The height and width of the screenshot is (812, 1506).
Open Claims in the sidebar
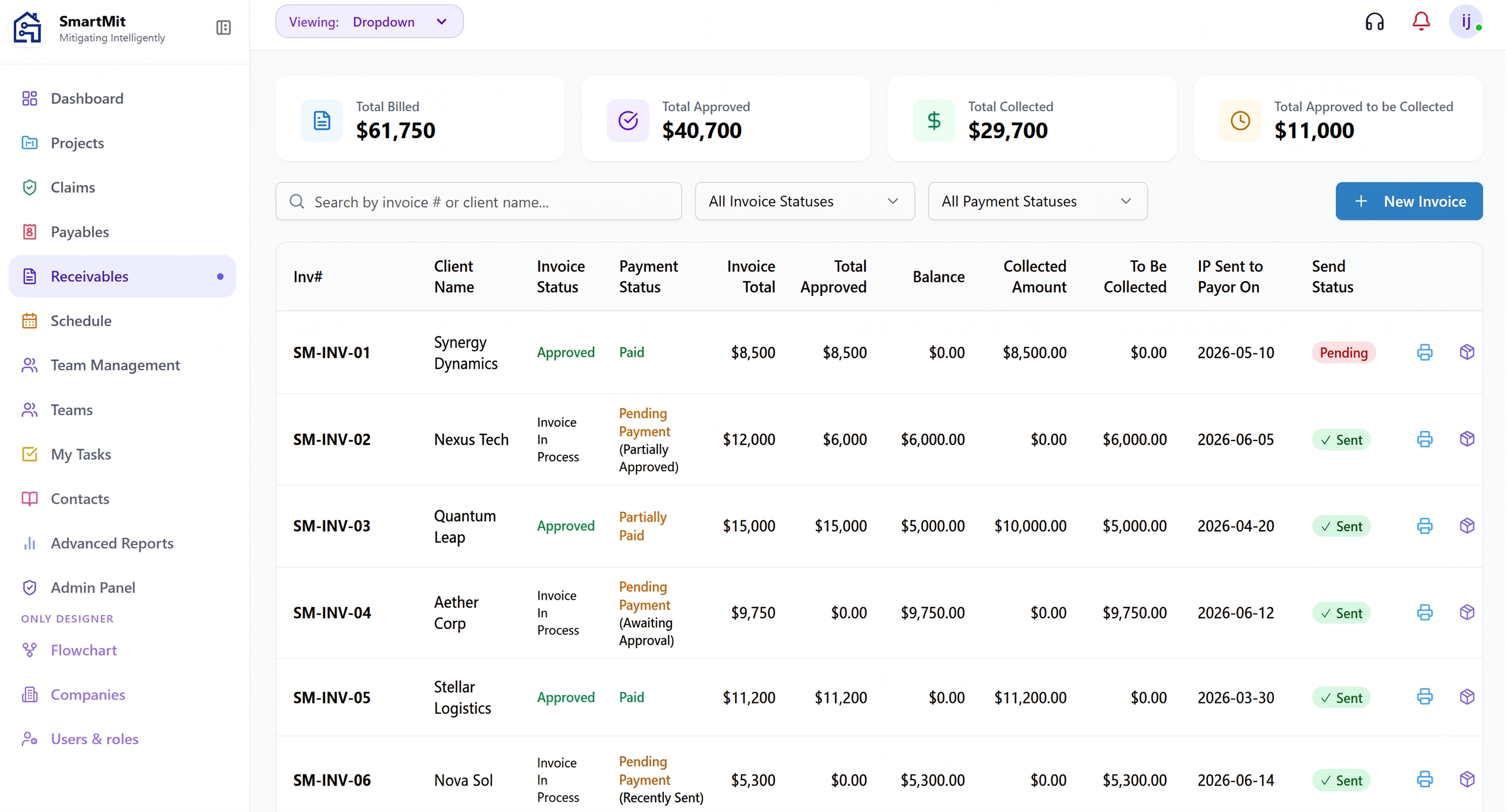pos(122,187)
